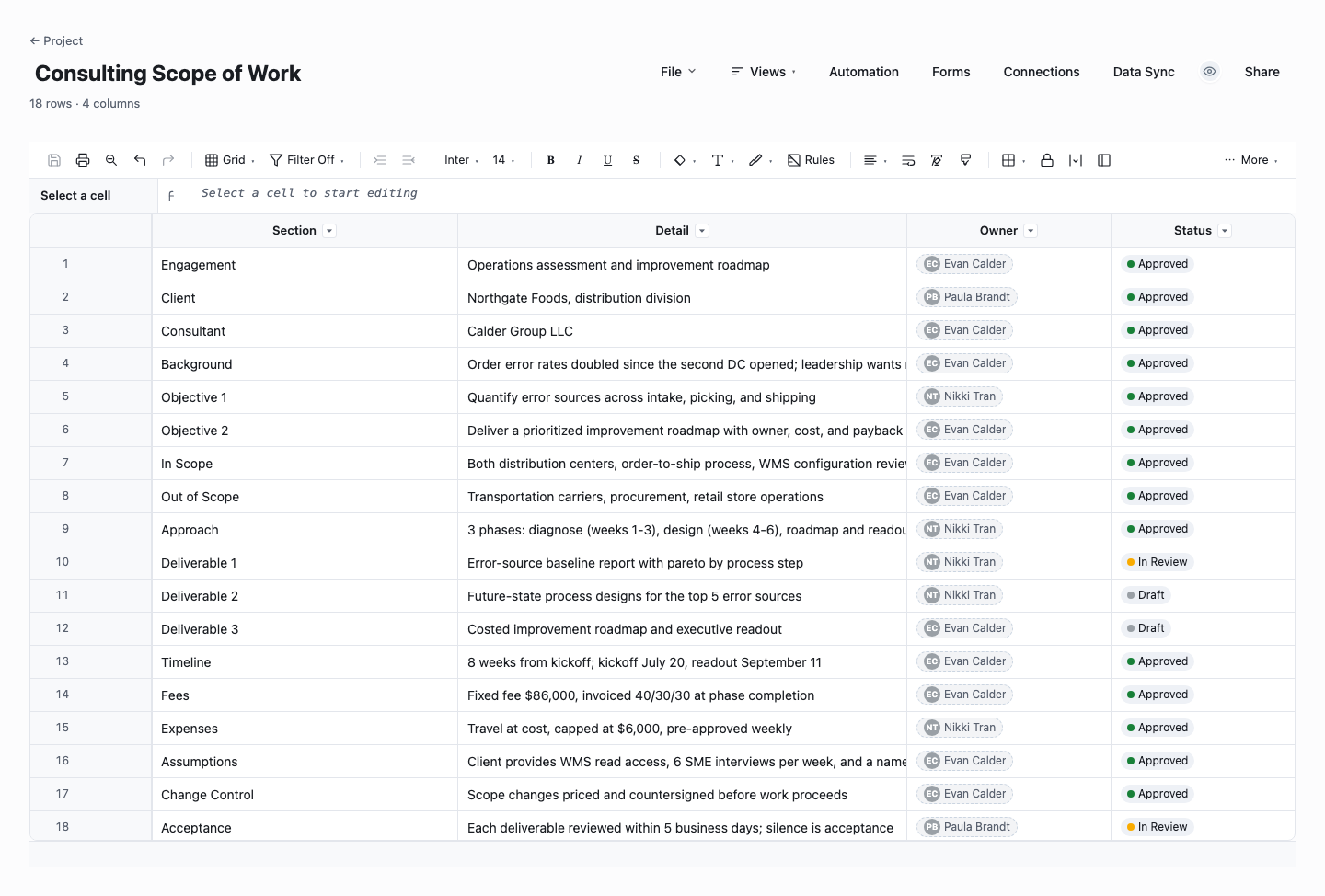Click the column width fit icon
Image resolution: width=1325 pixels, height=896 pixels.
click(x=1076, y=160)
